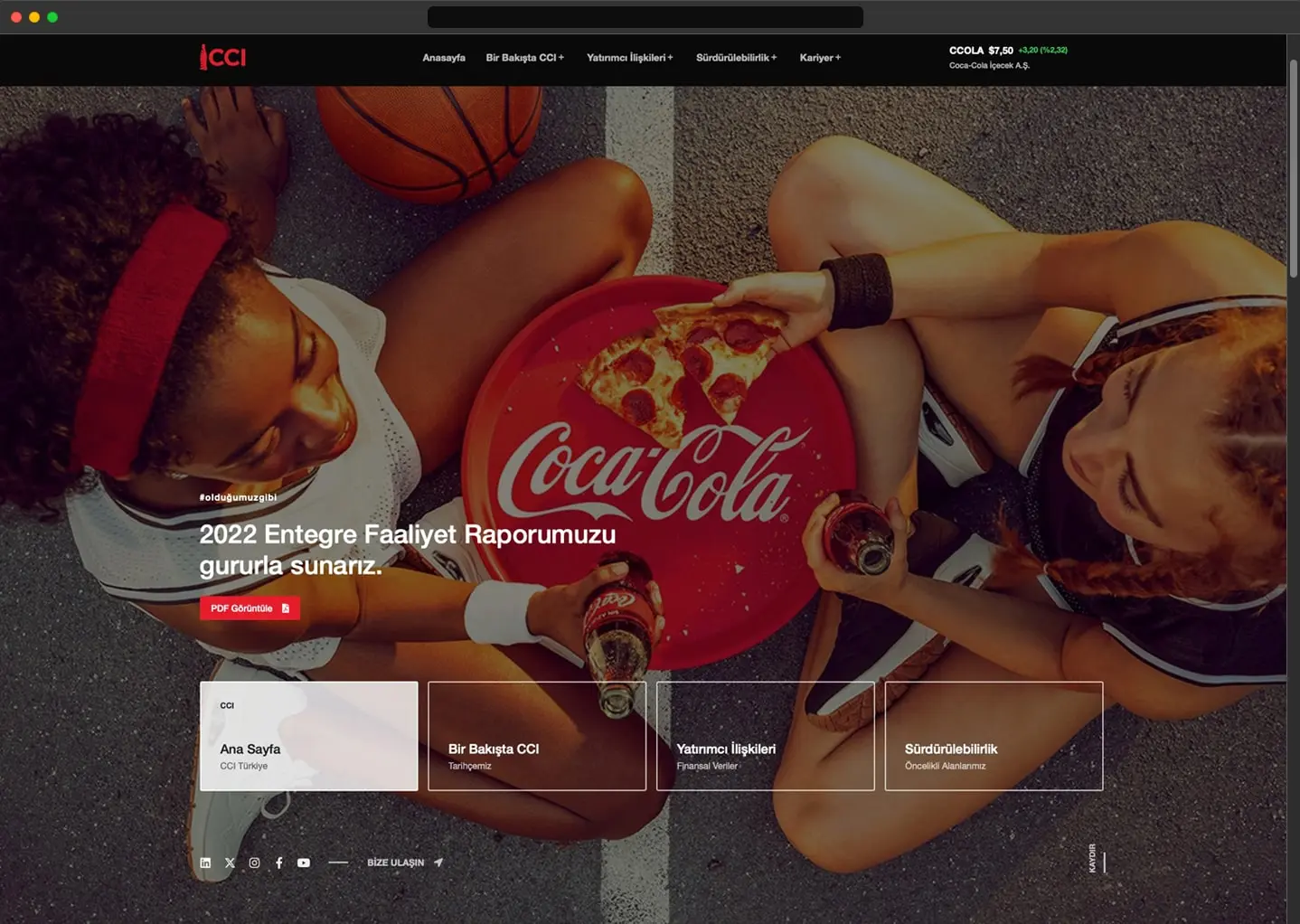1300x924 pixels.
Task: Open the Instagram social icon
Action: pos(254,863)
